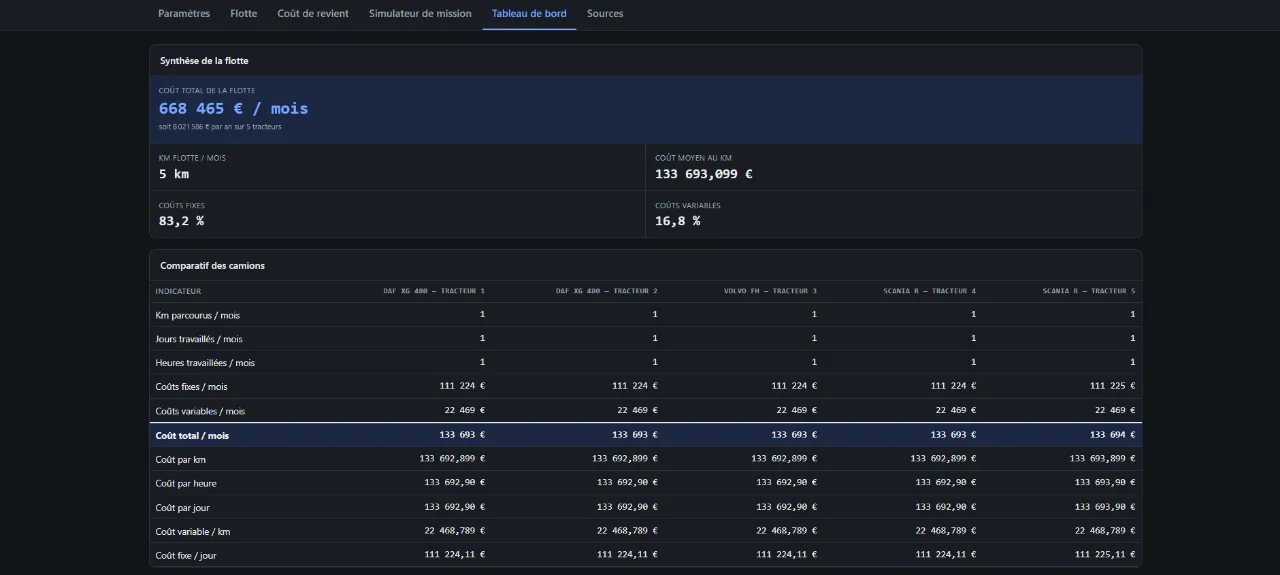This screenshot has height=575, width=1280.
Task: Click the Synthèse de la flotte panel title
Action: click(x=204, y=61)
